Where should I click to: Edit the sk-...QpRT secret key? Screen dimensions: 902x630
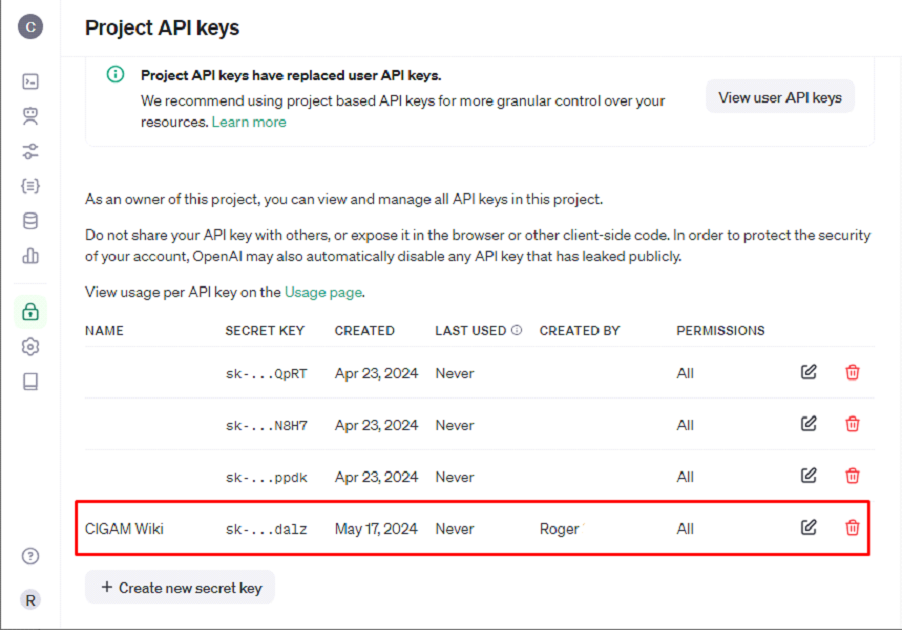[x=809, y=372]
